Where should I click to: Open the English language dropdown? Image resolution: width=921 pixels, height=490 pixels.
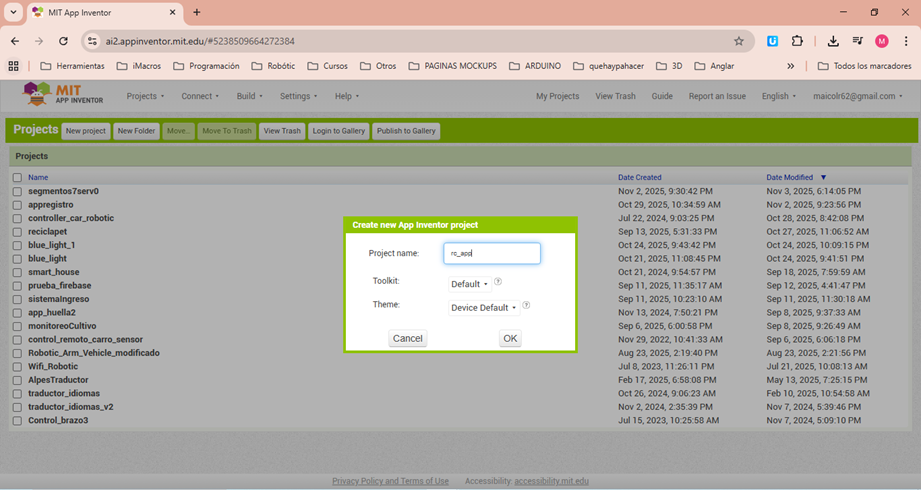[779, 96]
